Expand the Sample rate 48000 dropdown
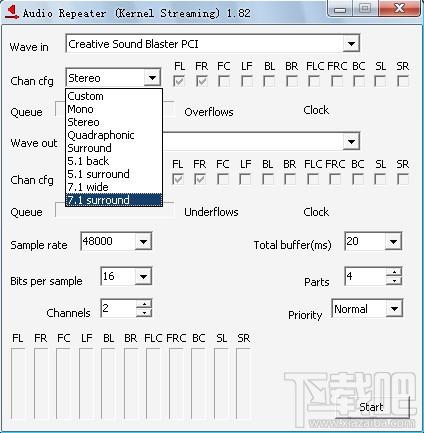The height and width of the screenshot is (433, 424). pos(143,241)
